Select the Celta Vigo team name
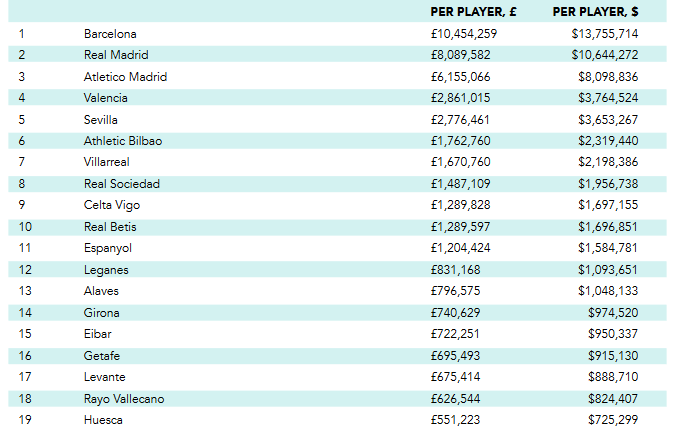This screenshot has height=430, width=677. [112, 205]
